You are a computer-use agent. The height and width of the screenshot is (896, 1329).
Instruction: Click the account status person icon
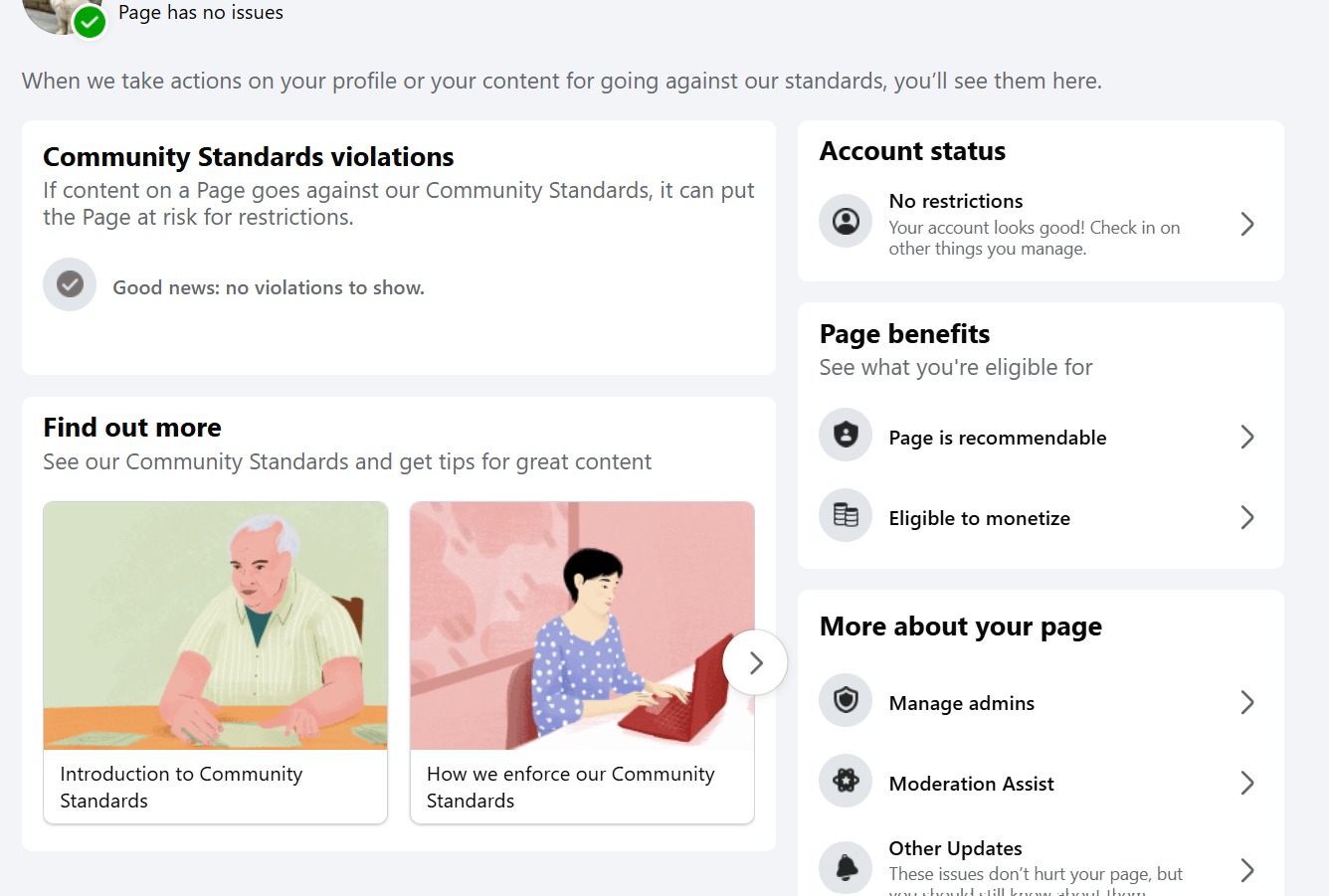pos(846,221)
